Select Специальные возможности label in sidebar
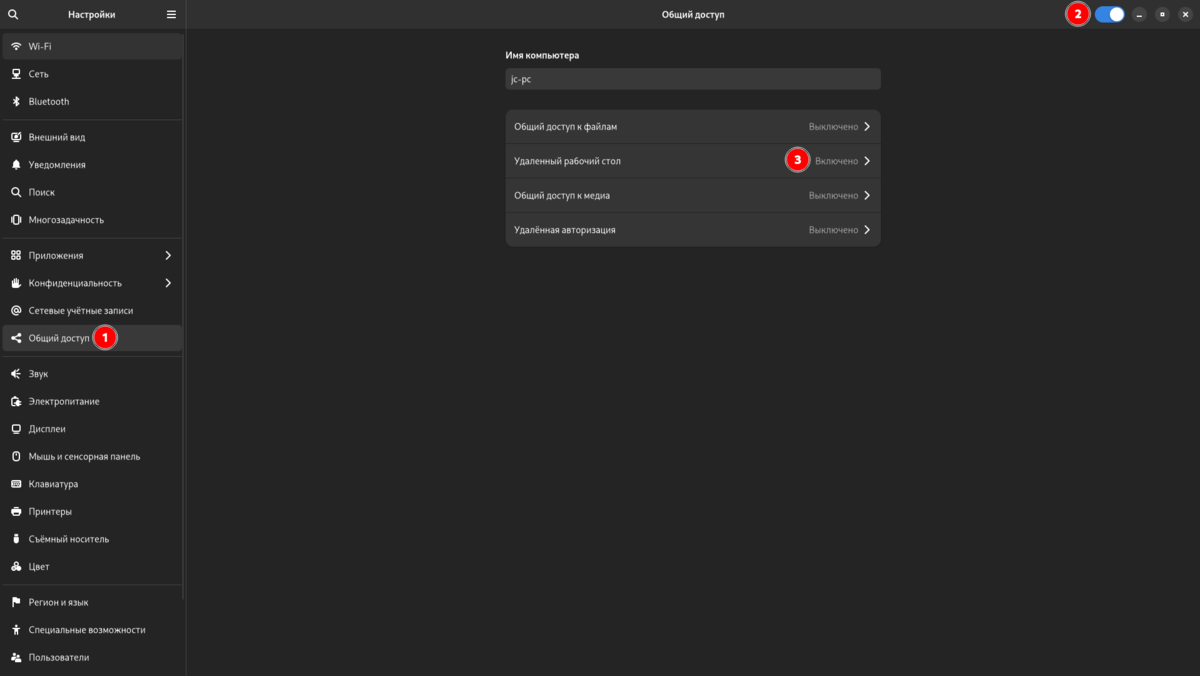 pyautogui.click(x=87, y=630)
